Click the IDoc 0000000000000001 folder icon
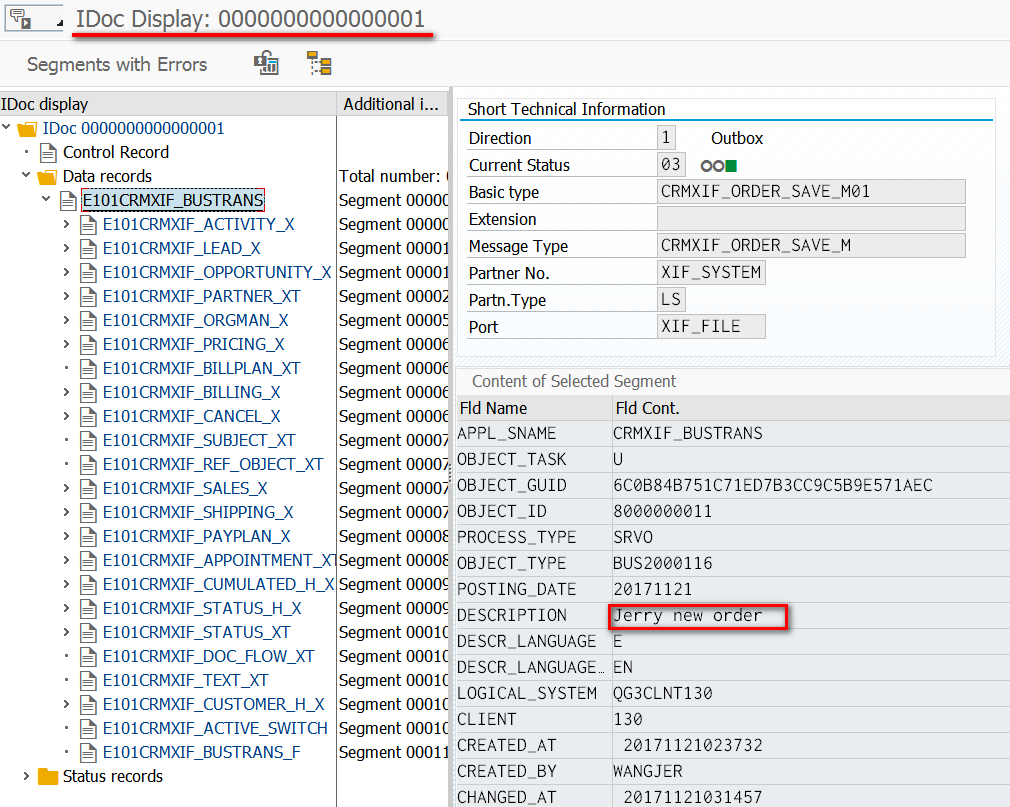The width and height of the screenshot is (1010, 807). pos(27,129)
